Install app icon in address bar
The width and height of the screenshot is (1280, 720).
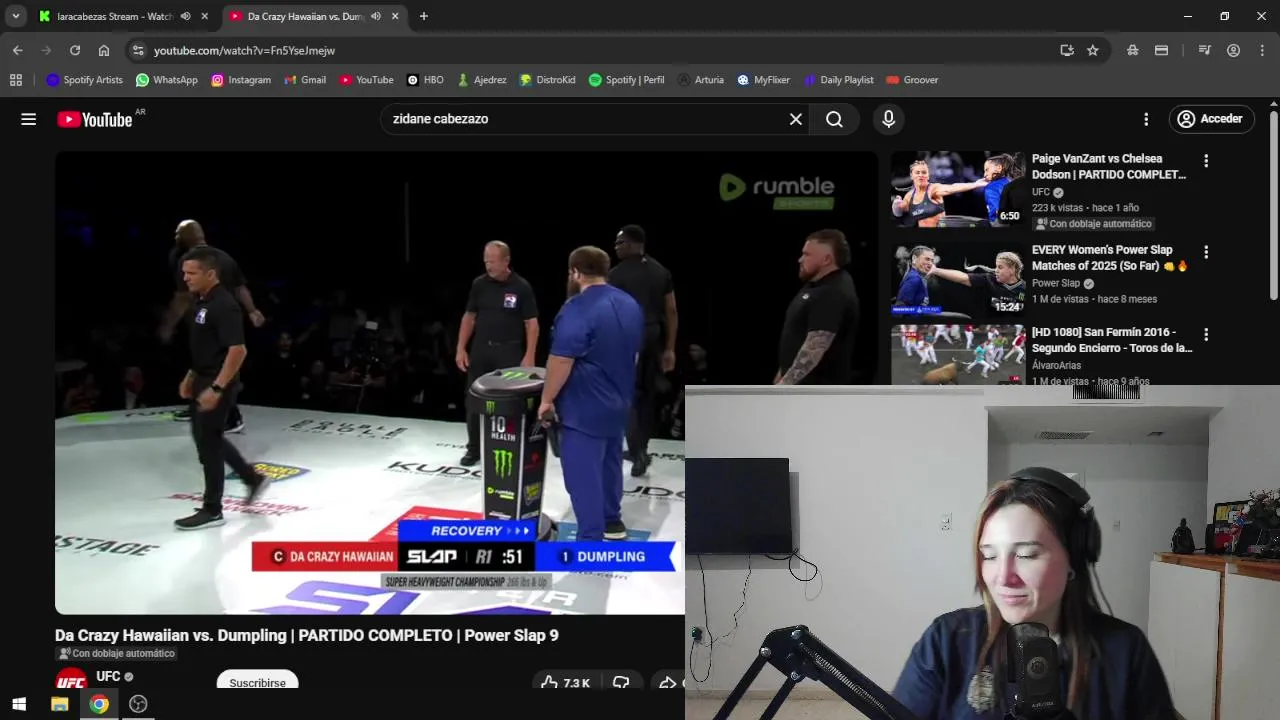(x=1067, y=50)
